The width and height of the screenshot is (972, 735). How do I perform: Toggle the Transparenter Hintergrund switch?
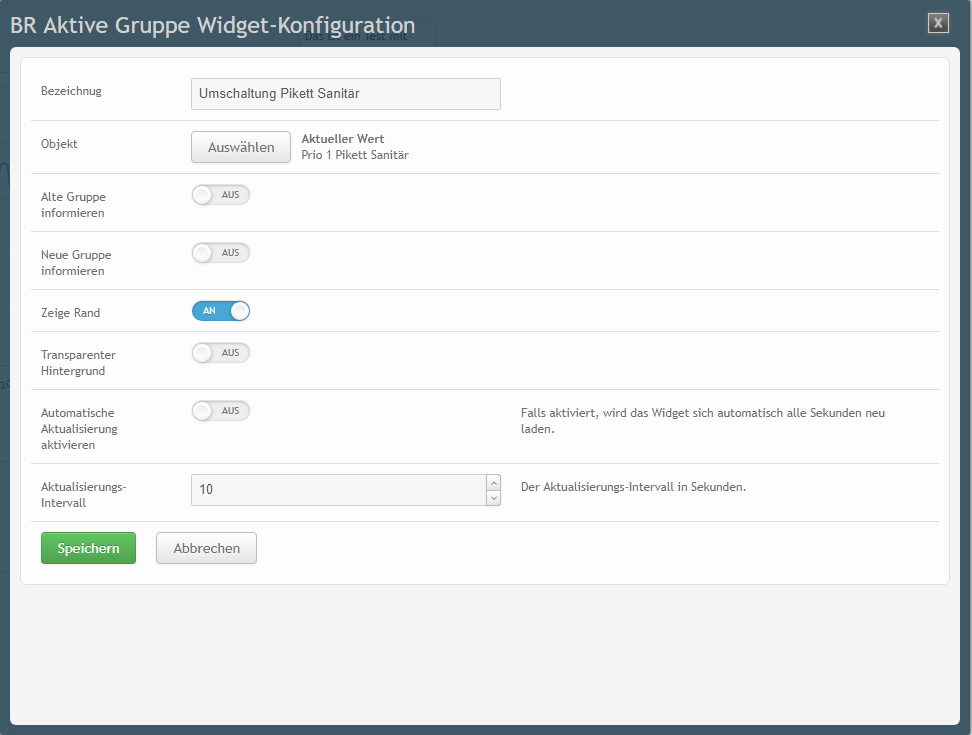221,353
